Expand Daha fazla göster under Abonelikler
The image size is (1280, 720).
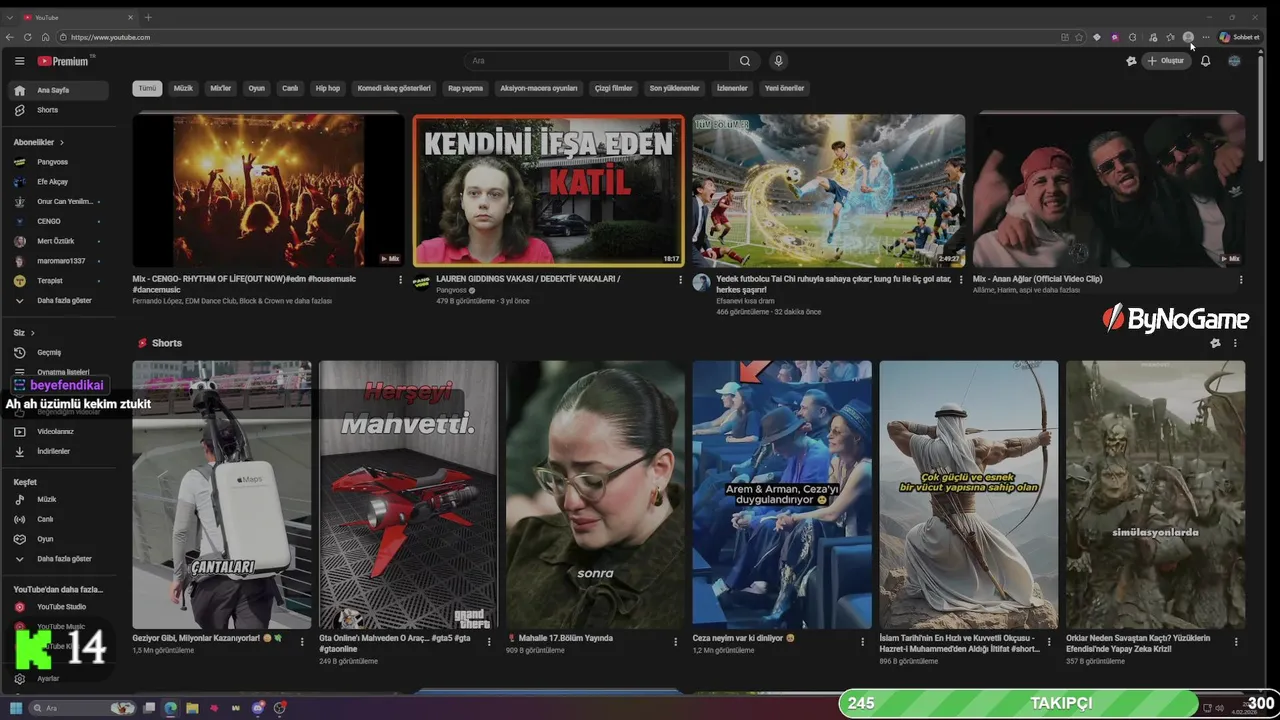pyautogui.click(x=60, y=300)
